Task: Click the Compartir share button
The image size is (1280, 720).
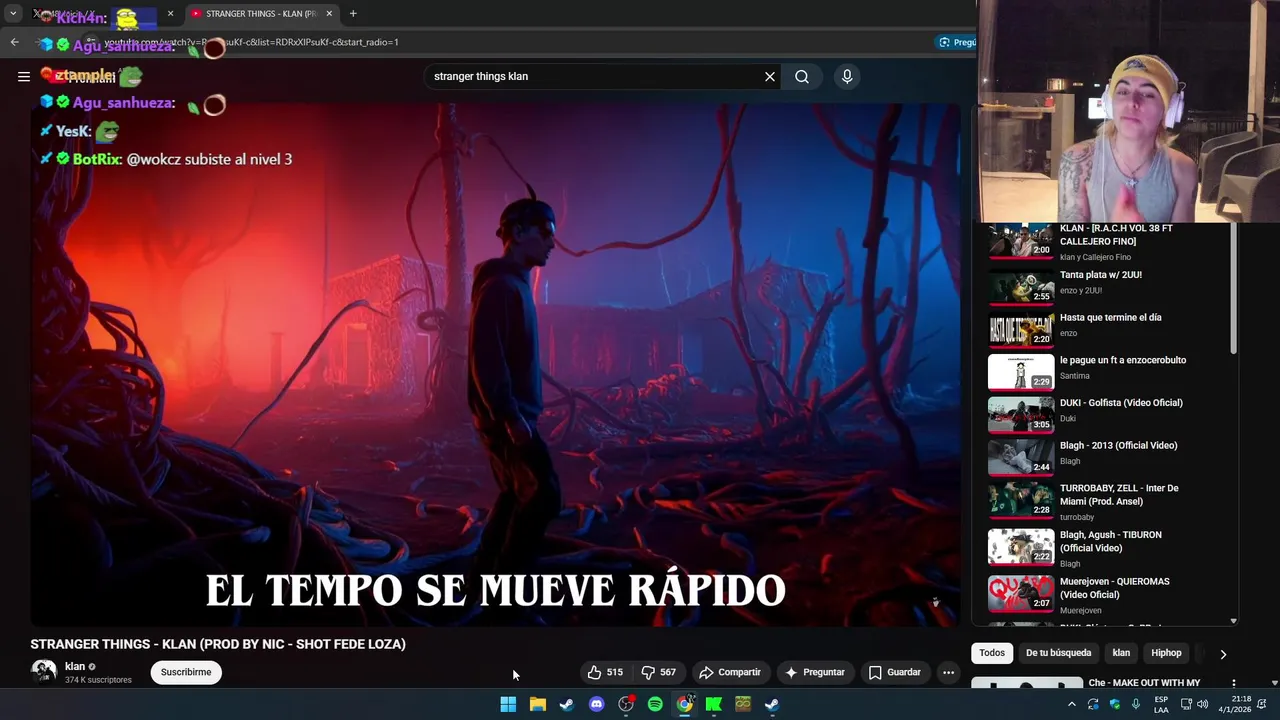Action: point(729,672)
